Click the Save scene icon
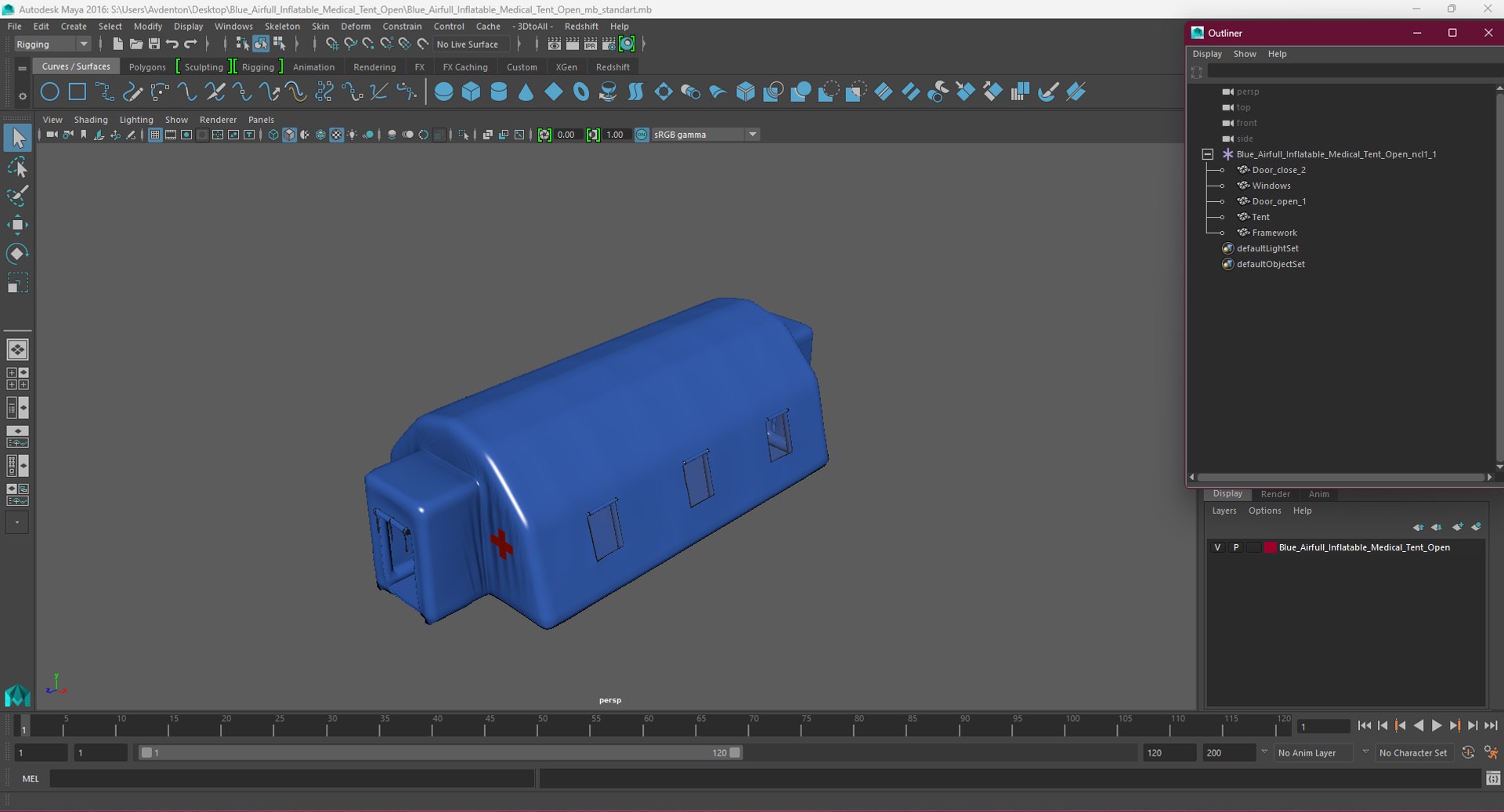 [154, 44]
